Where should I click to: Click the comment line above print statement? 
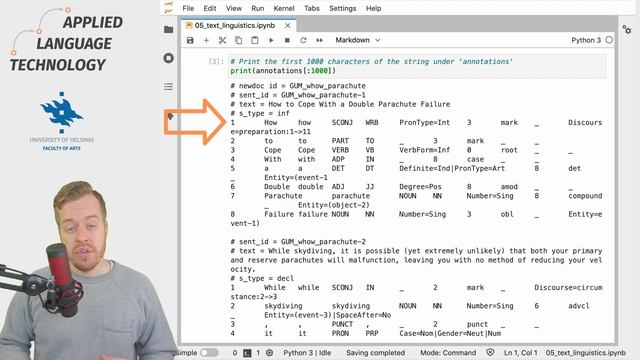(371, 62)
